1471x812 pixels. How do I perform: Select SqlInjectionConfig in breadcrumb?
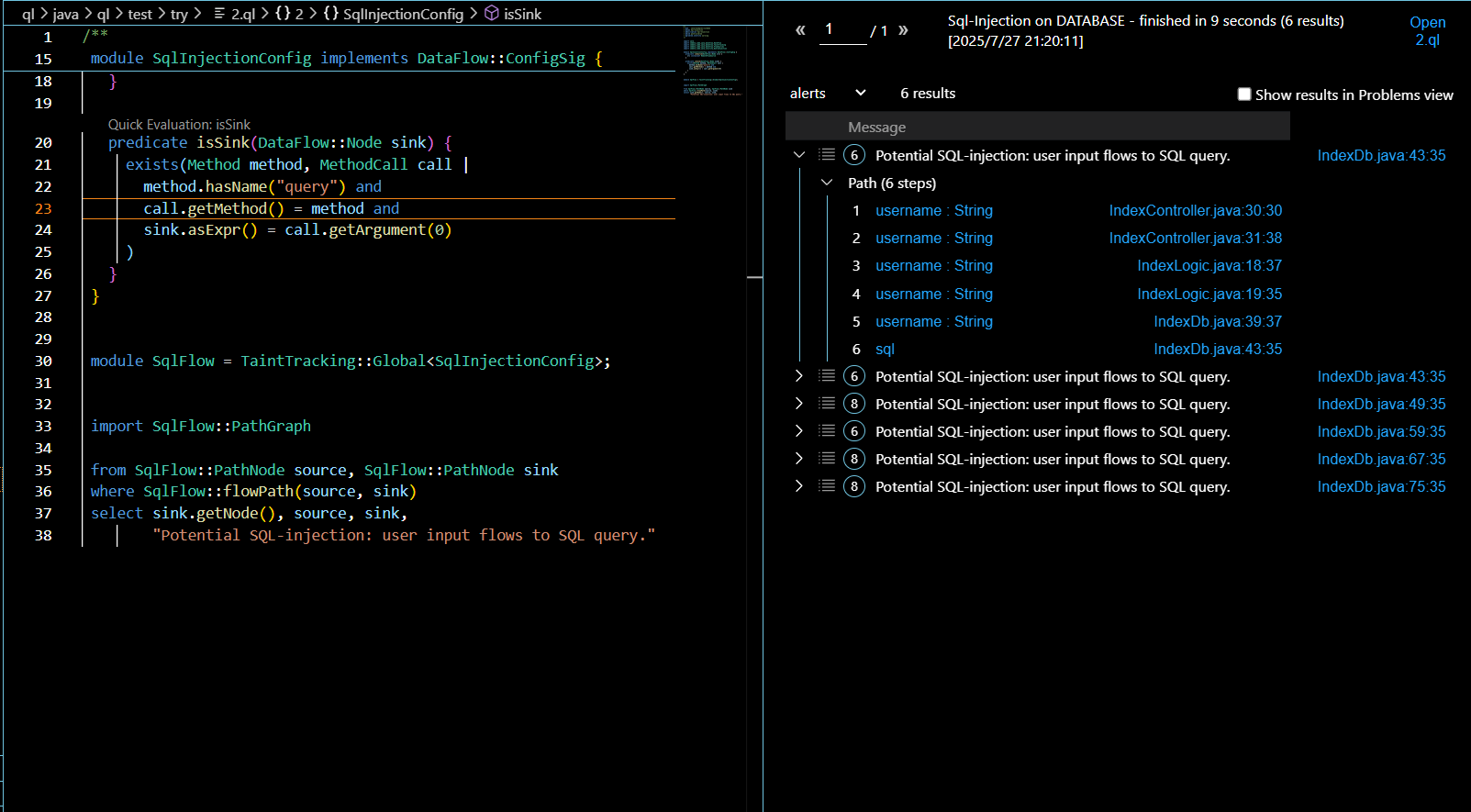coord(403,14)
